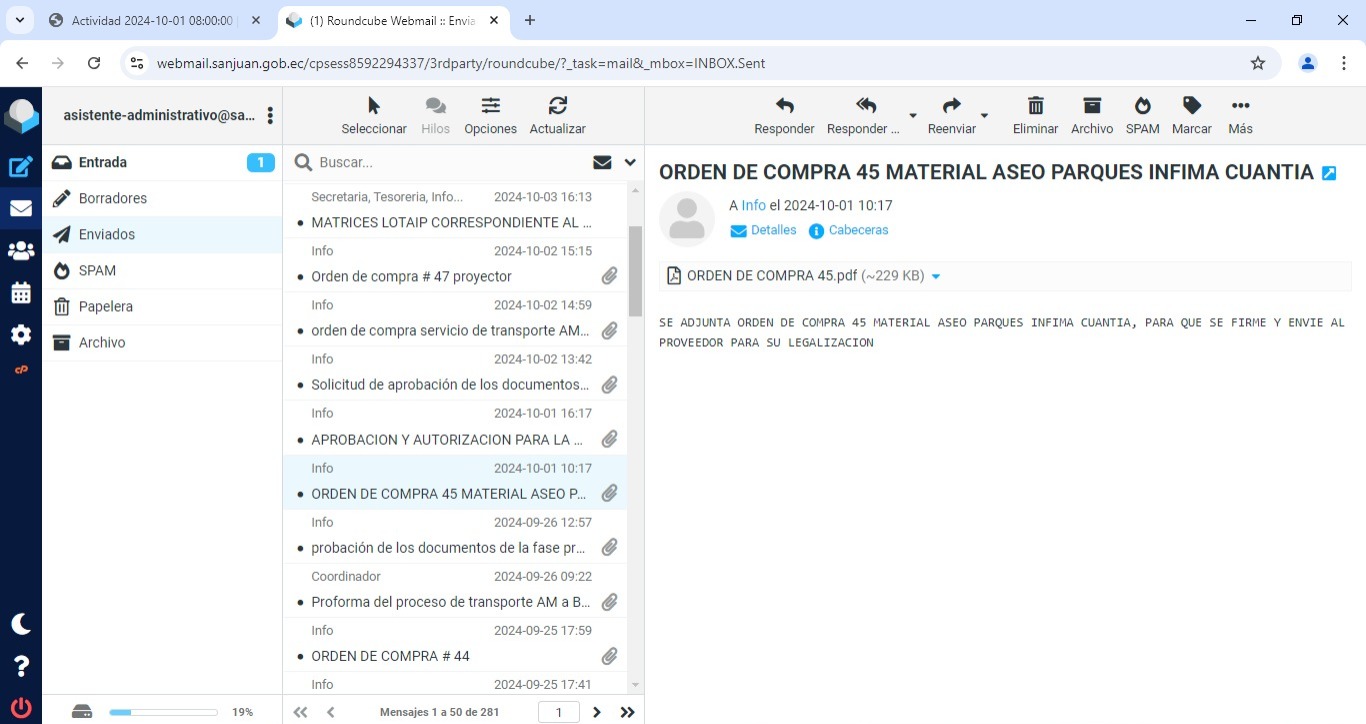Click the Marcar tag icon
Image resolution: width=1366 pixels, height=724 pixels.
(x=1191, y=106)
